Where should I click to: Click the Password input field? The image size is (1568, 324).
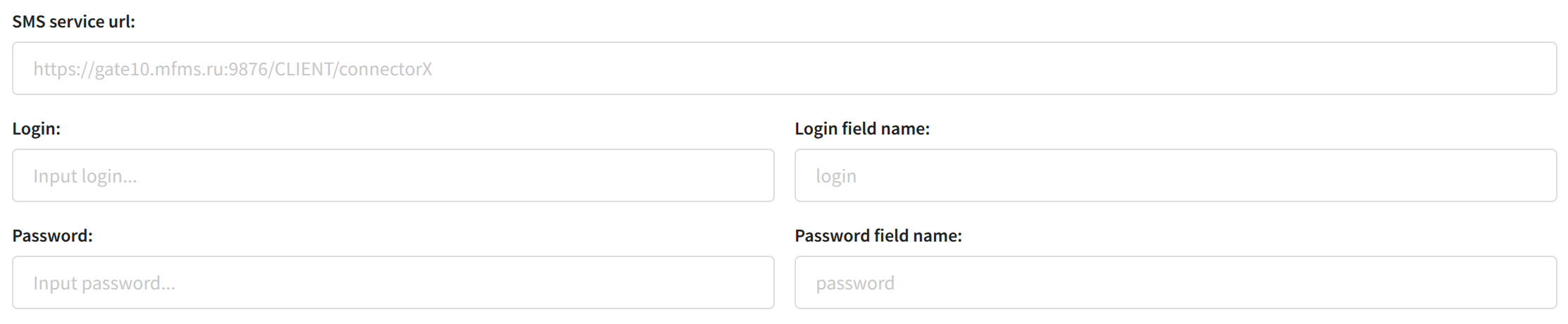click(393, 282)
